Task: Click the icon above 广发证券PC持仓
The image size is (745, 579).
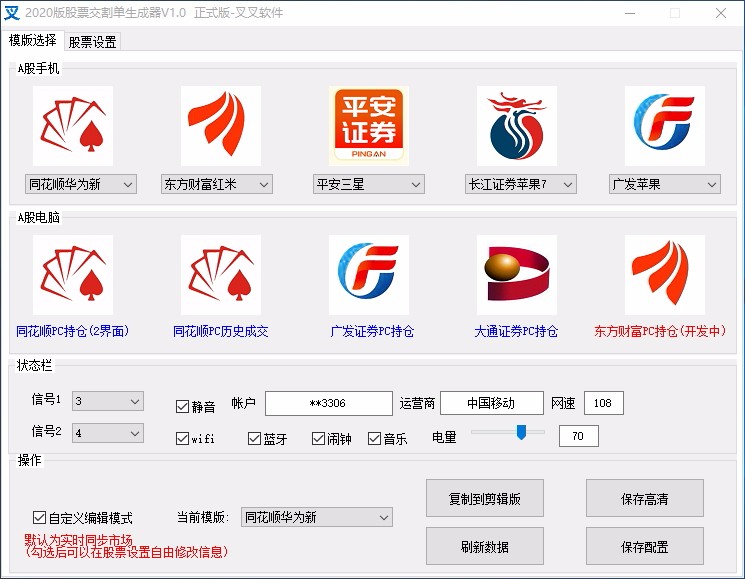Action: [369, 275]
